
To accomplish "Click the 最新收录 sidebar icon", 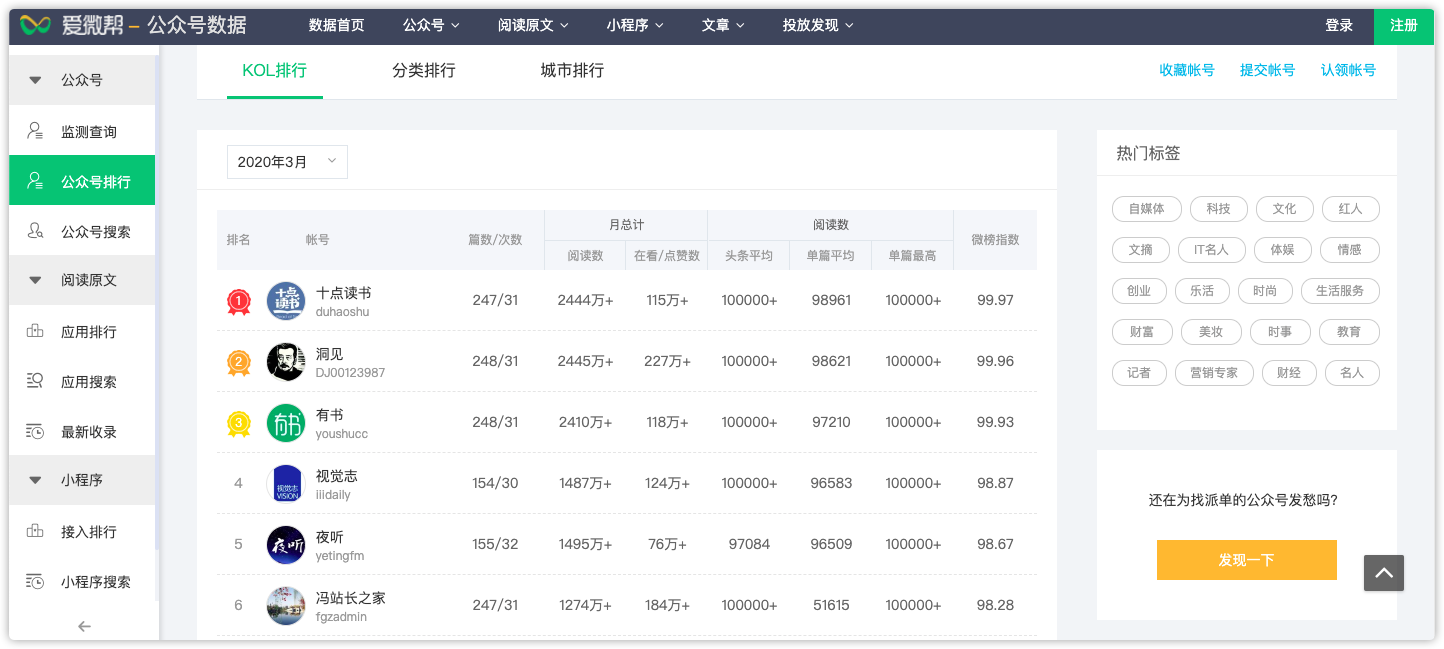I will pyautogui.click(x=35, y=431).
